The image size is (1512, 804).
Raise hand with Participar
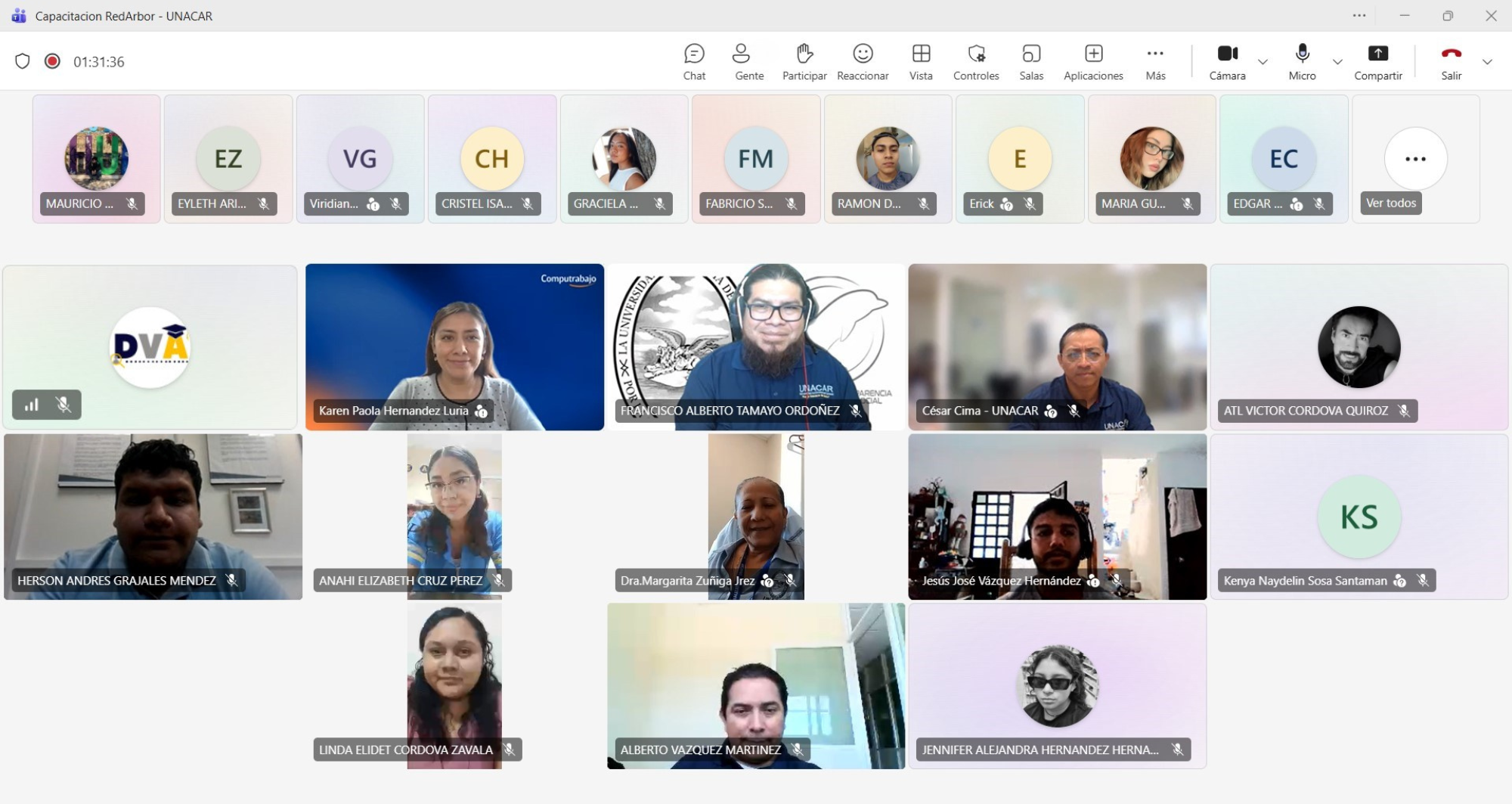coord(804,61)
